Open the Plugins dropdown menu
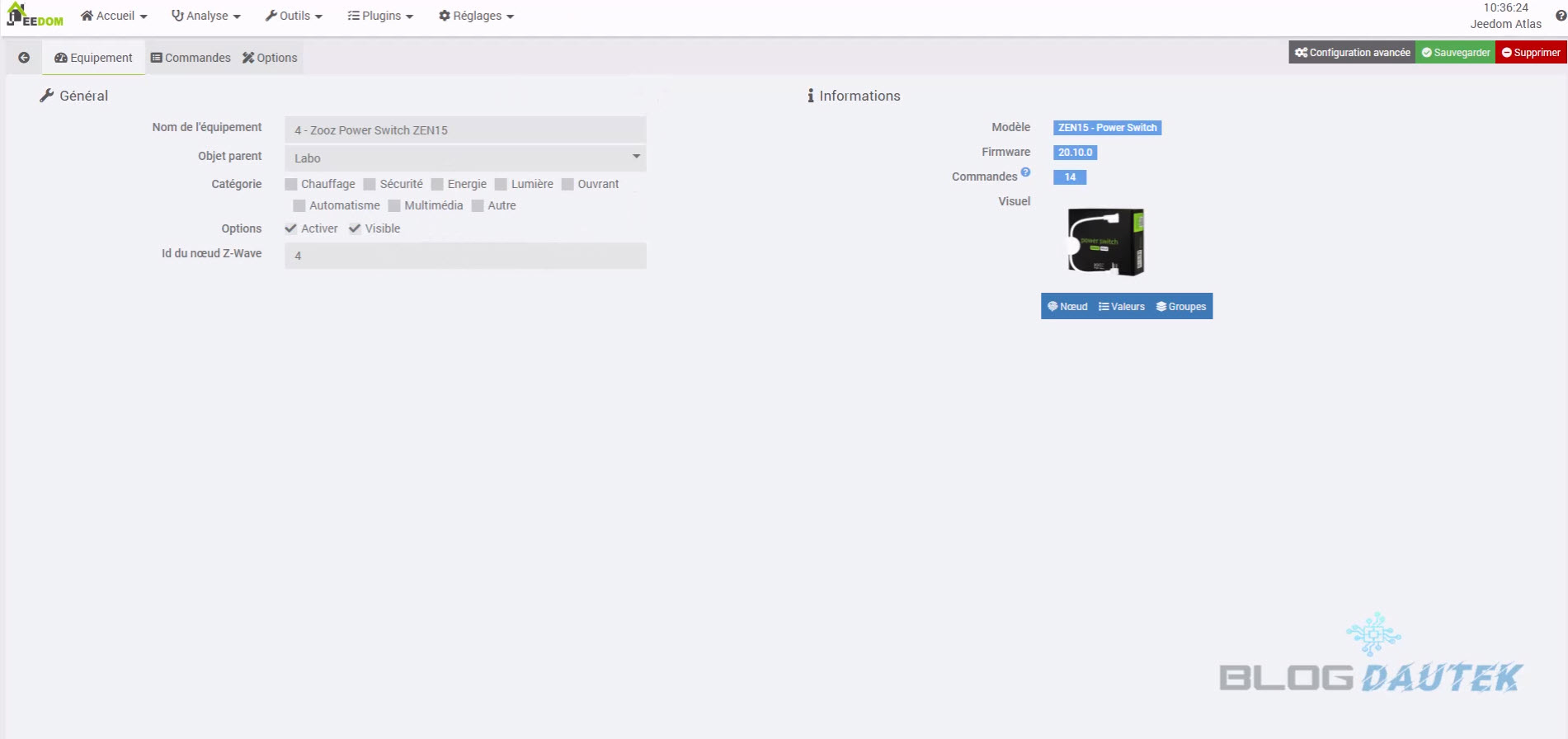 [x=380, y=16]
